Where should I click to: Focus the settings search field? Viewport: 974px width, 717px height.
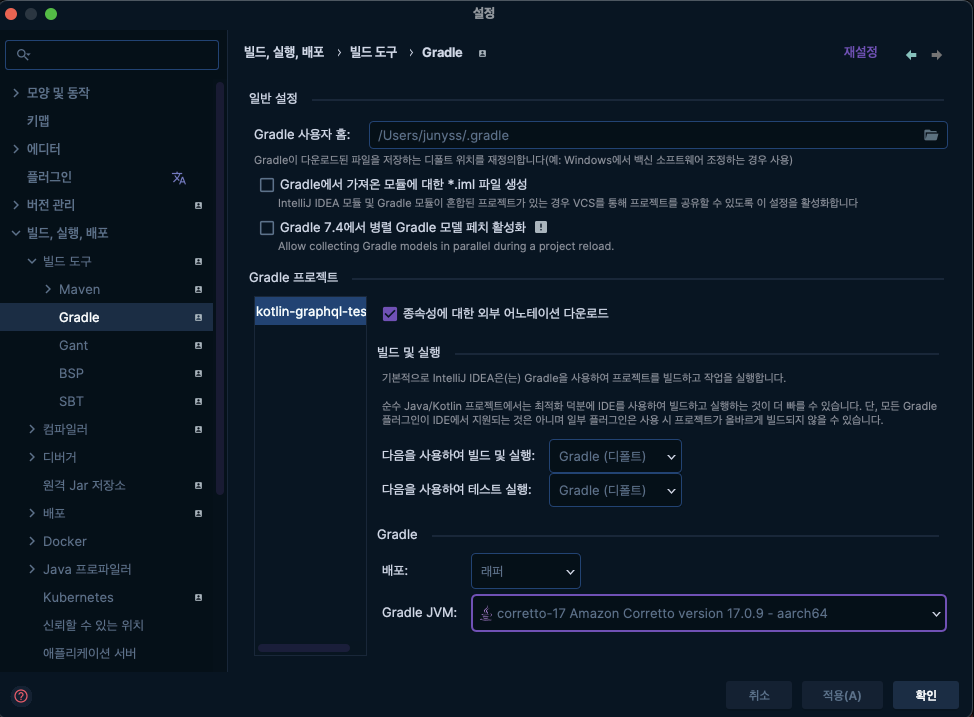(112, 55)
